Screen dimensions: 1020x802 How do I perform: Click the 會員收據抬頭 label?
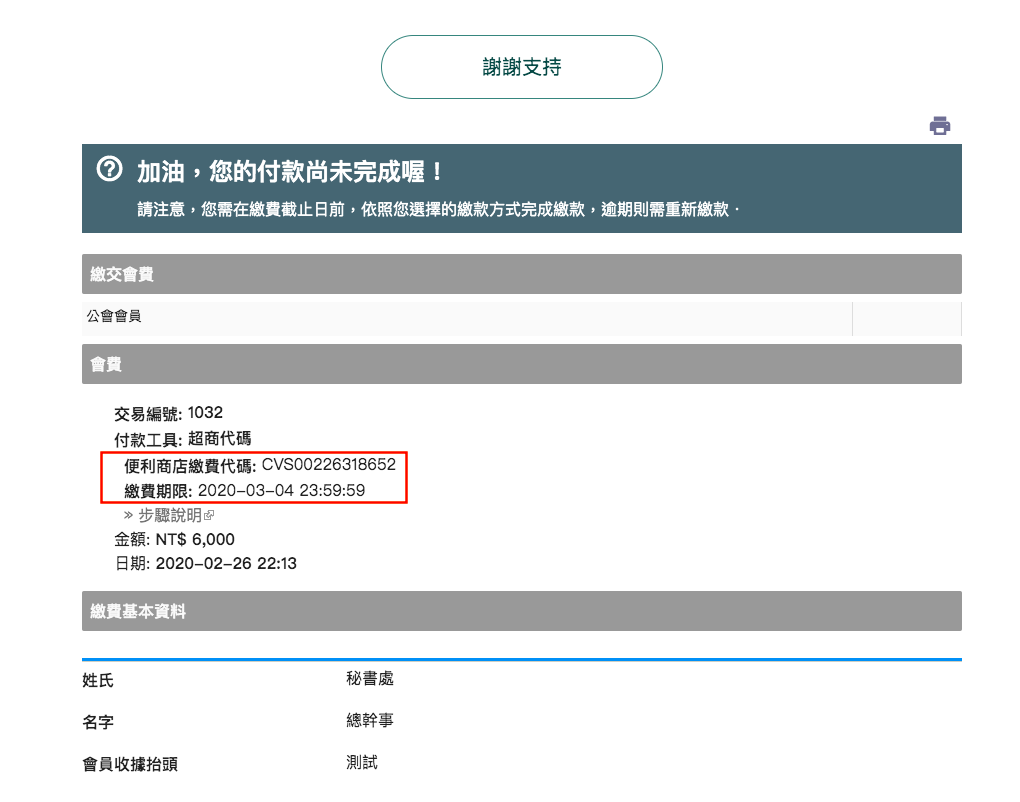coord(129,764)
